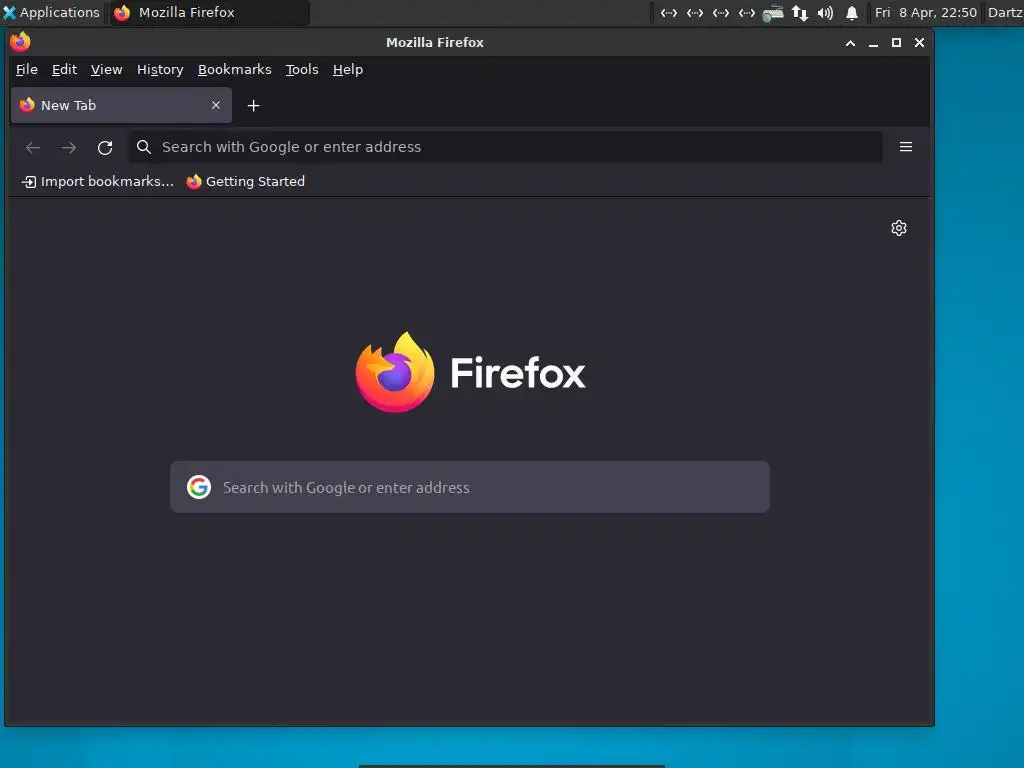Viewport: 1024px width, 768px height.
Task: Open the File menu
Action: click(27, 69)
